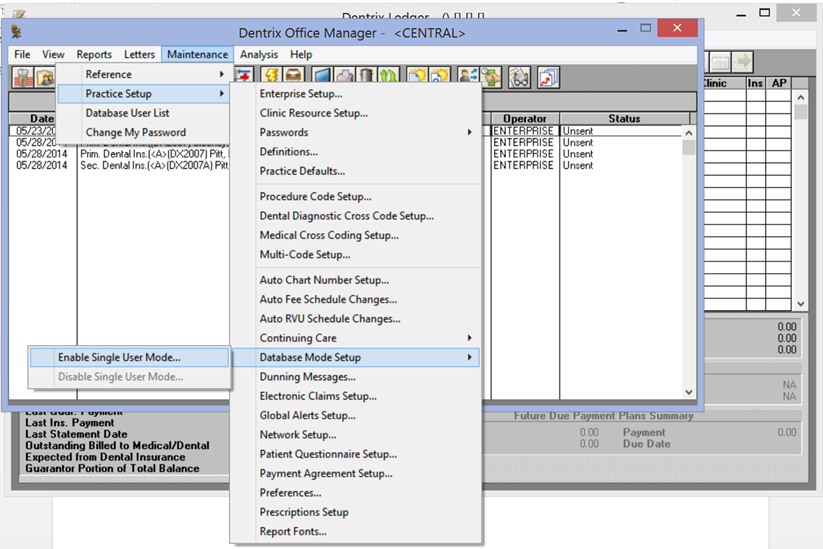Click Ledger window scrollbar down arrow

(800, 304)
